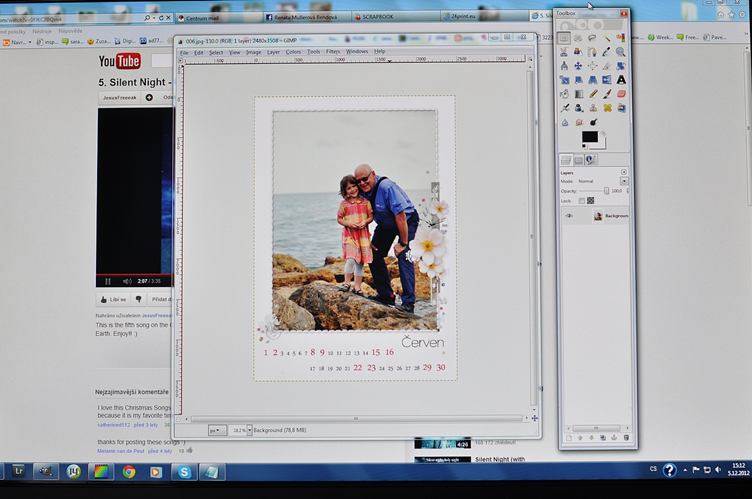Pause the YouTube video
Image resolution: width=752 pixels, height=499 pixels.
108,281
